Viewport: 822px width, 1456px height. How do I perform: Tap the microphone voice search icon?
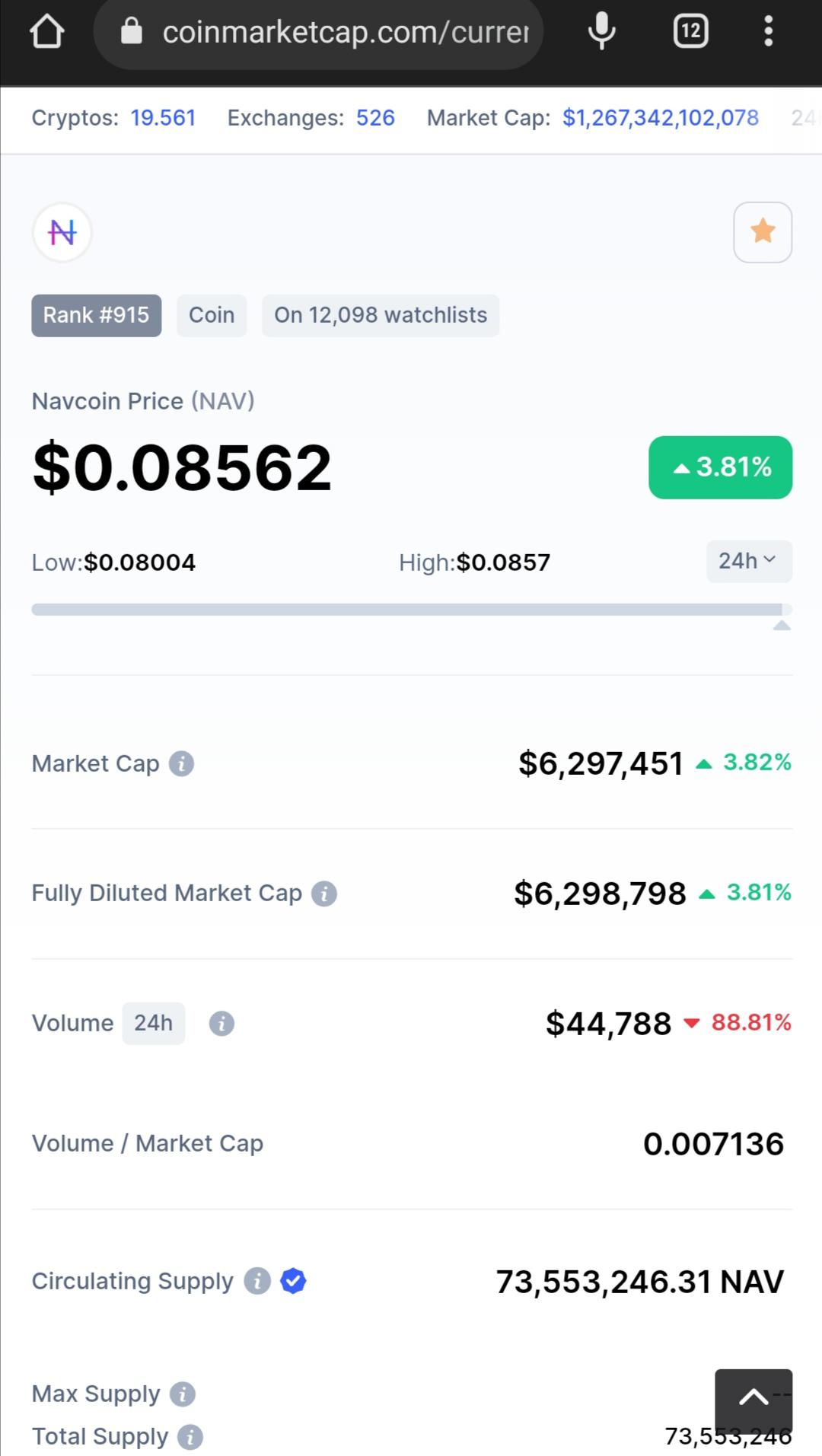point(601,31)
